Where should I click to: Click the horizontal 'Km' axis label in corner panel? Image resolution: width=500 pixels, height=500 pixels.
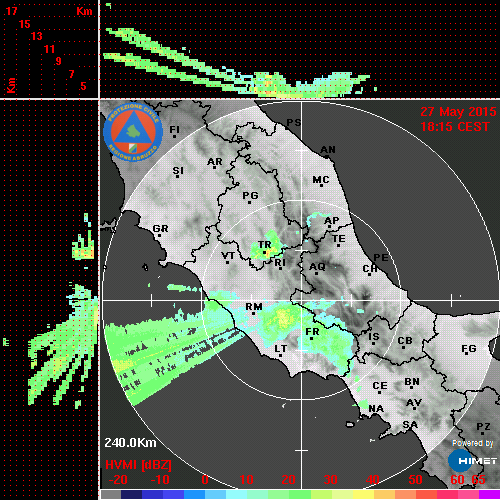[x=84, y=11]
